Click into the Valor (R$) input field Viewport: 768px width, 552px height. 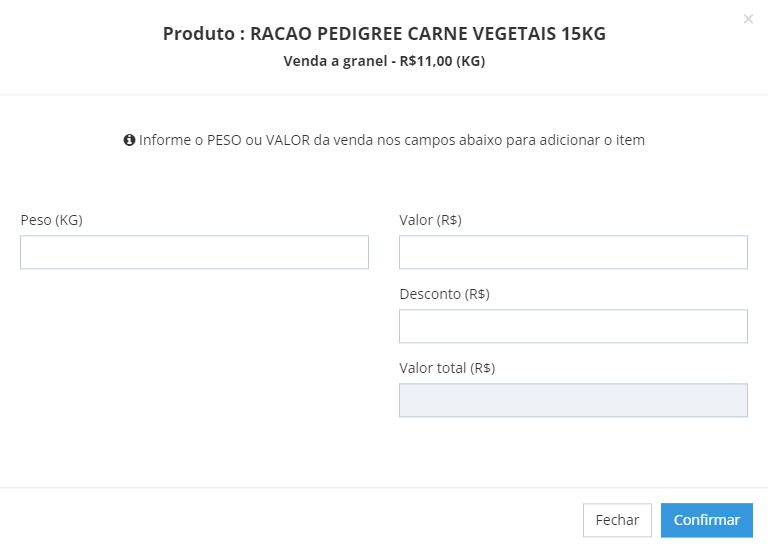coord(573,252)
